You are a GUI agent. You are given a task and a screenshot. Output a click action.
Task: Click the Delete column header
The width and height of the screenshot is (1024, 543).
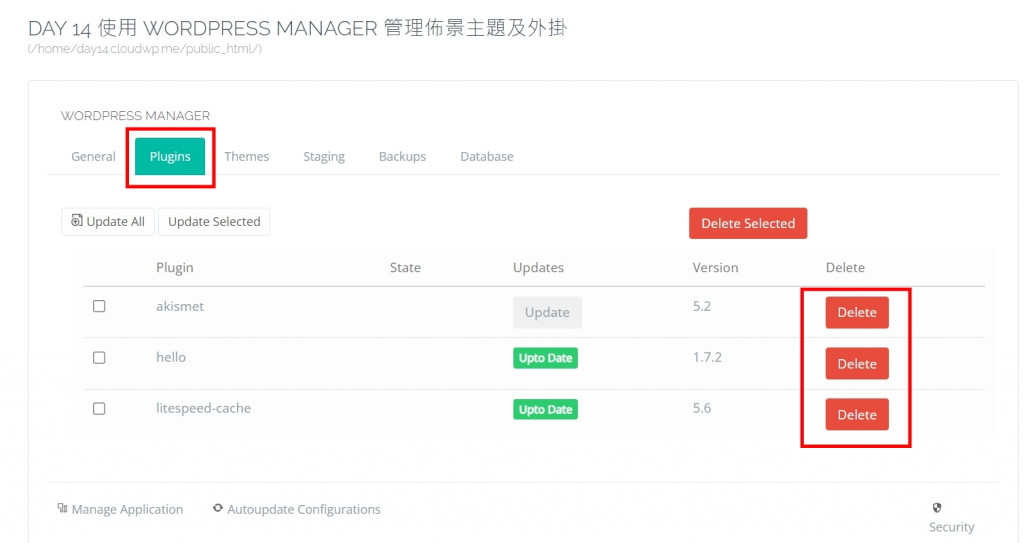(845, 267)
